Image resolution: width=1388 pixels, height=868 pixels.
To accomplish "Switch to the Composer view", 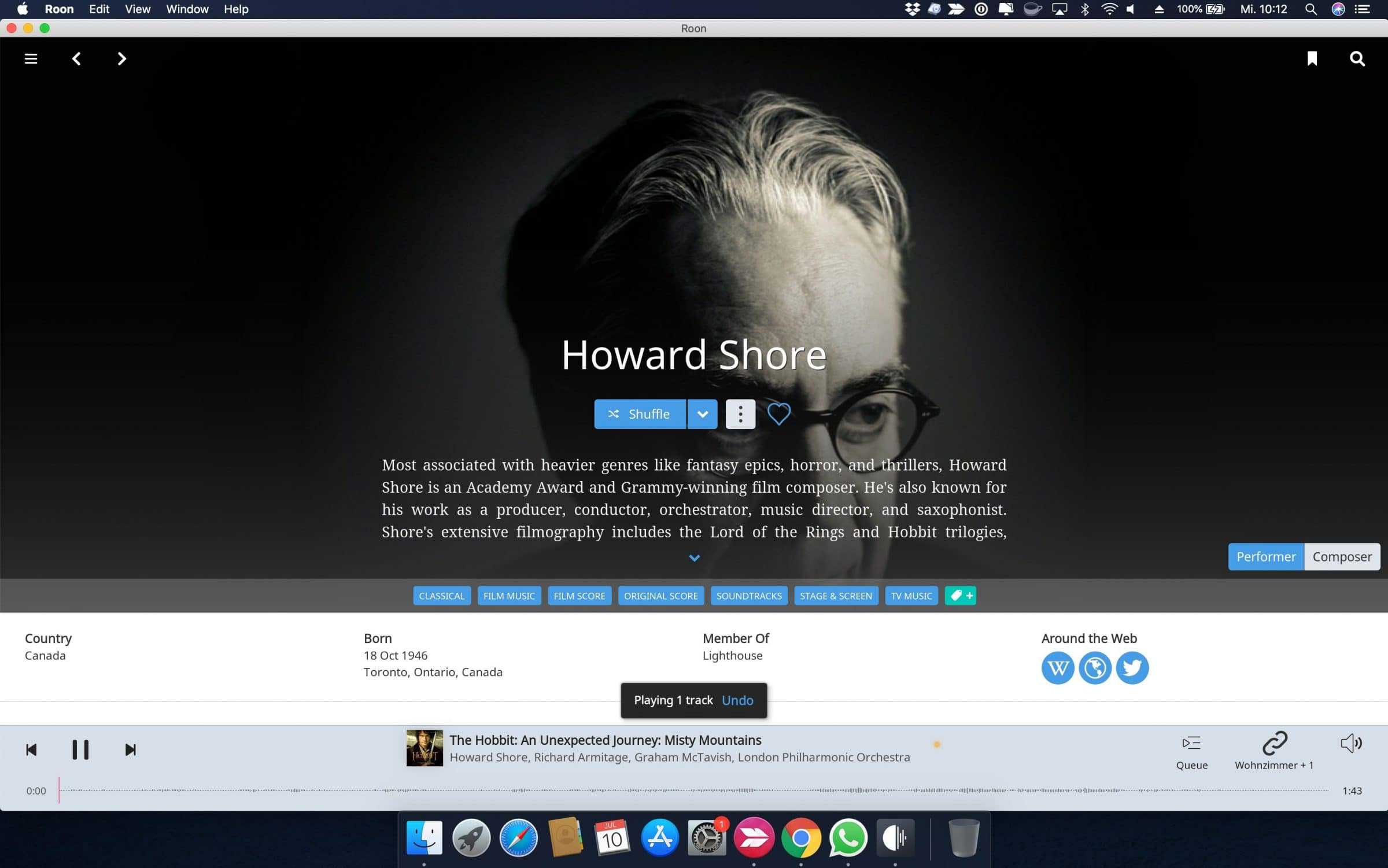I will click(1342, 556).
